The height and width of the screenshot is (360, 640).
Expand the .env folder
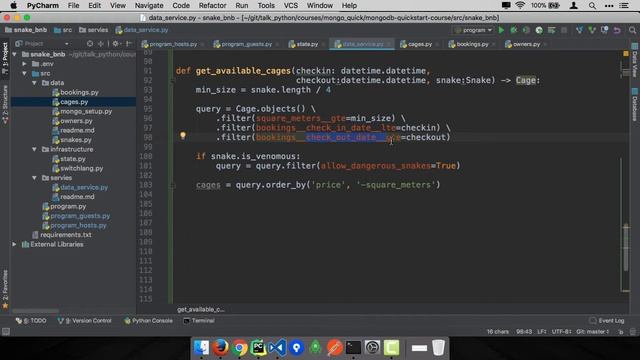[24, 64]
